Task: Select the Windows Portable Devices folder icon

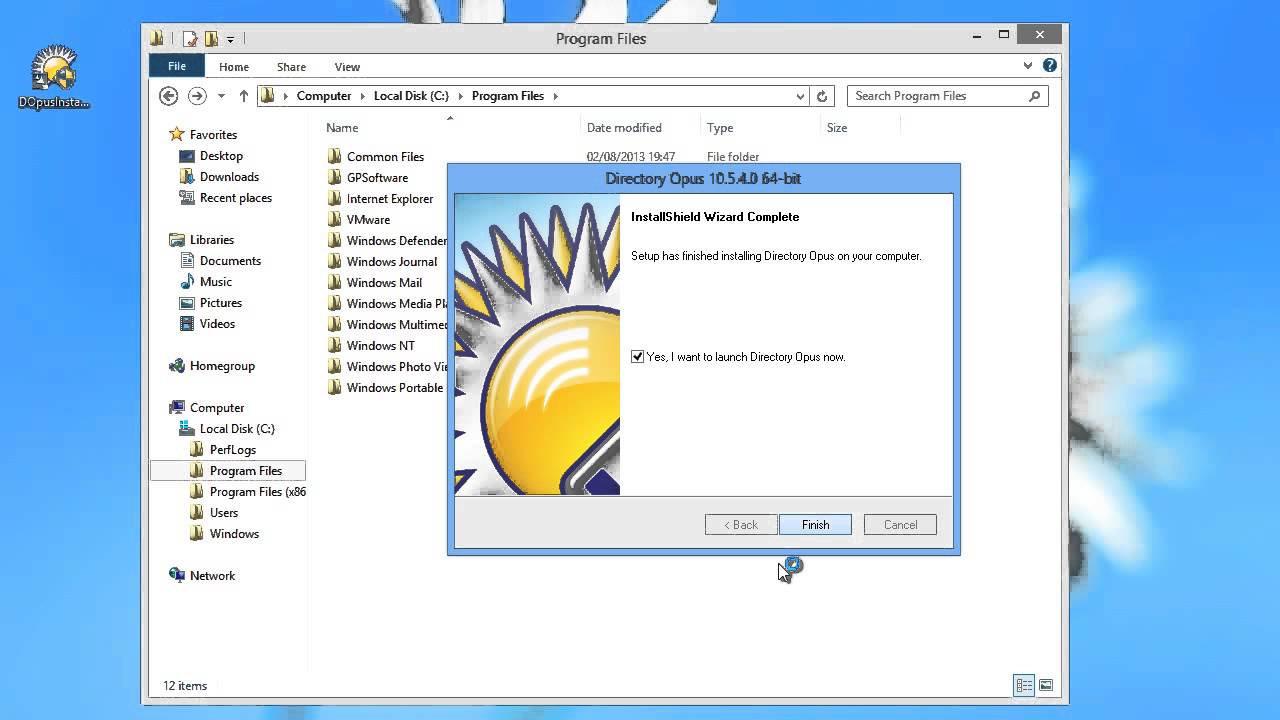Action: [335, 388]
